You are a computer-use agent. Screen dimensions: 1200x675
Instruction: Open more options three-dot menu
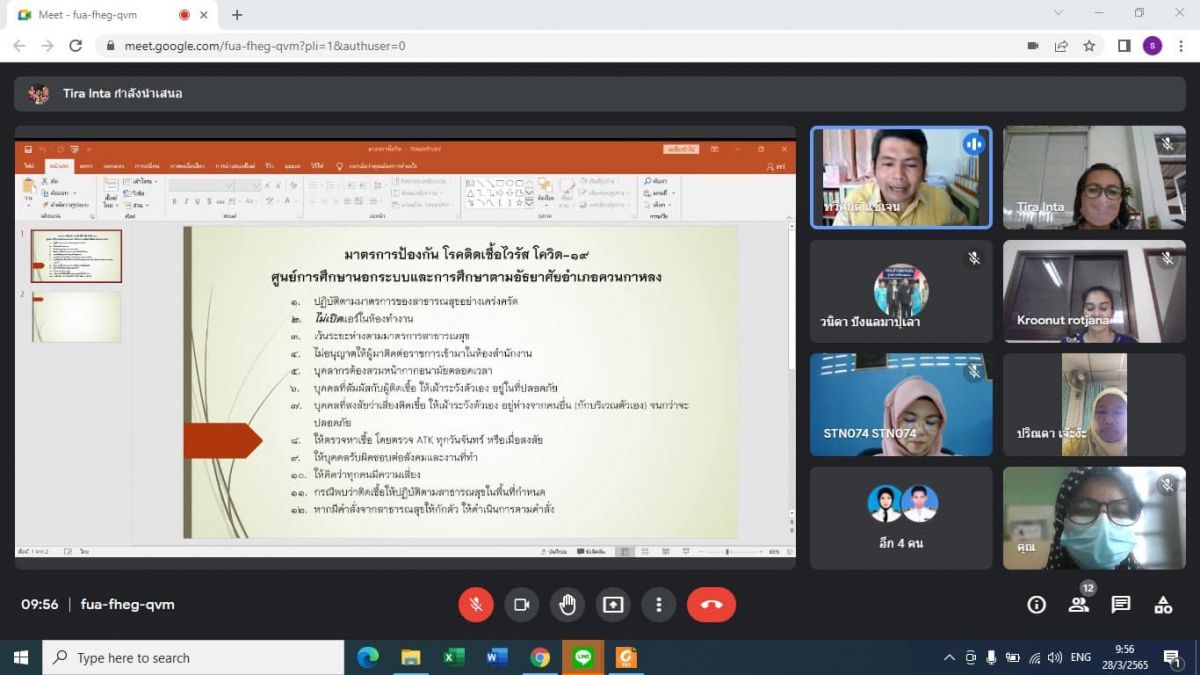tap(658, 604)
